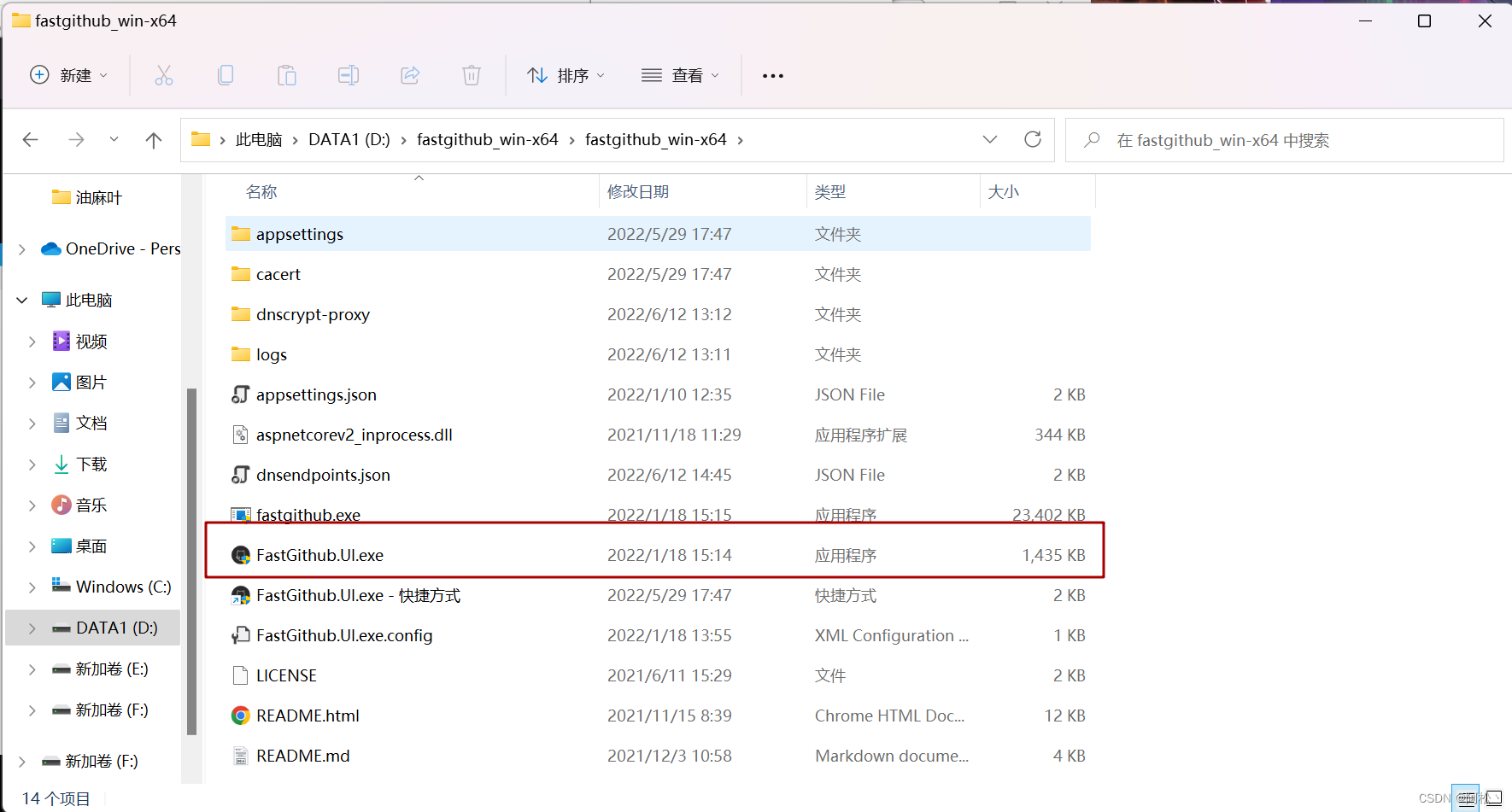Click the README.md file icon

point(241,756)
